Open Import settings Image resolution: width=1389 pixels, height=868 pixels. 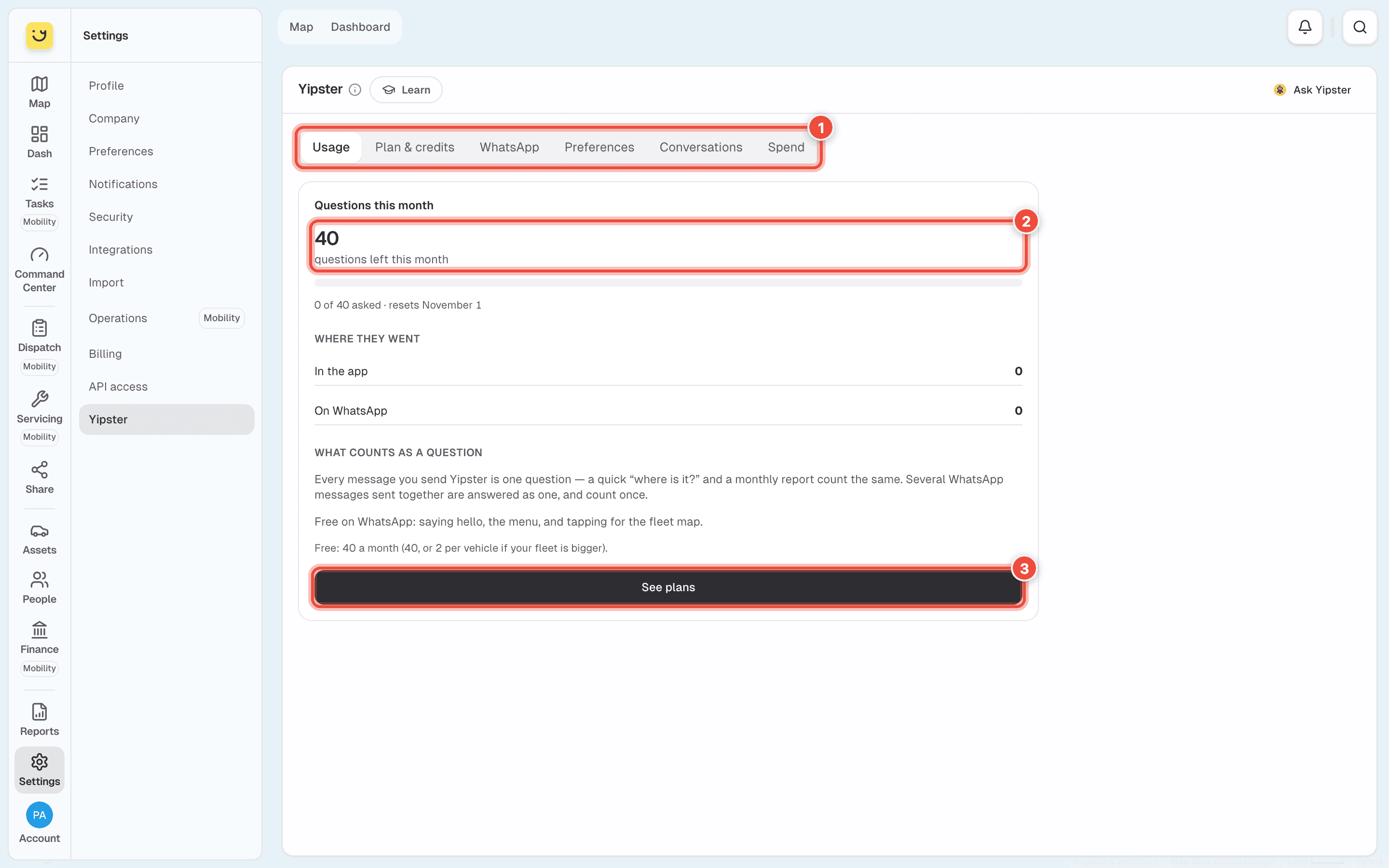point(166,282)
